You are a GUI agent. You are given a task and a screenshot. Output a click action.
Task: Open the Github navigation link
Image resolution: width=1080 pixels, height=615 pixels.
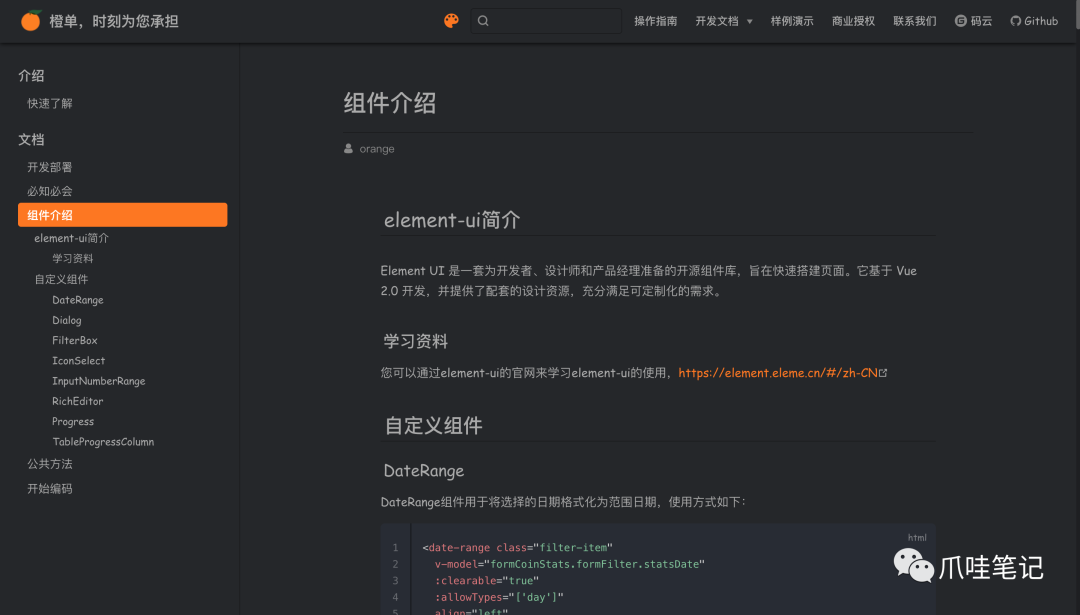click(x=1034, y=21)
